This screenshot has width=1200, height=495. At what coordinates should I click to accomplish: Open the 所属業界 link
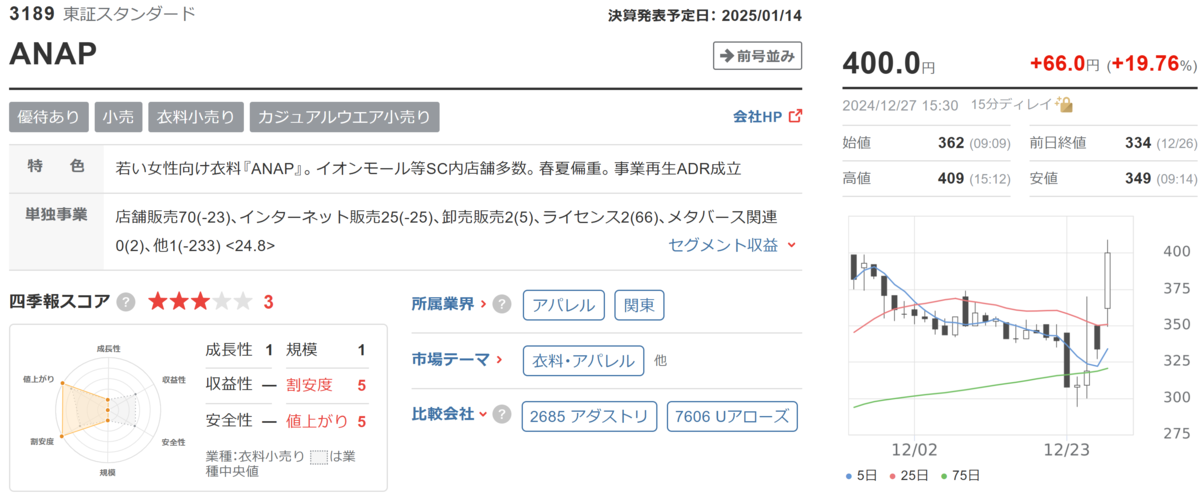point(449,304)
